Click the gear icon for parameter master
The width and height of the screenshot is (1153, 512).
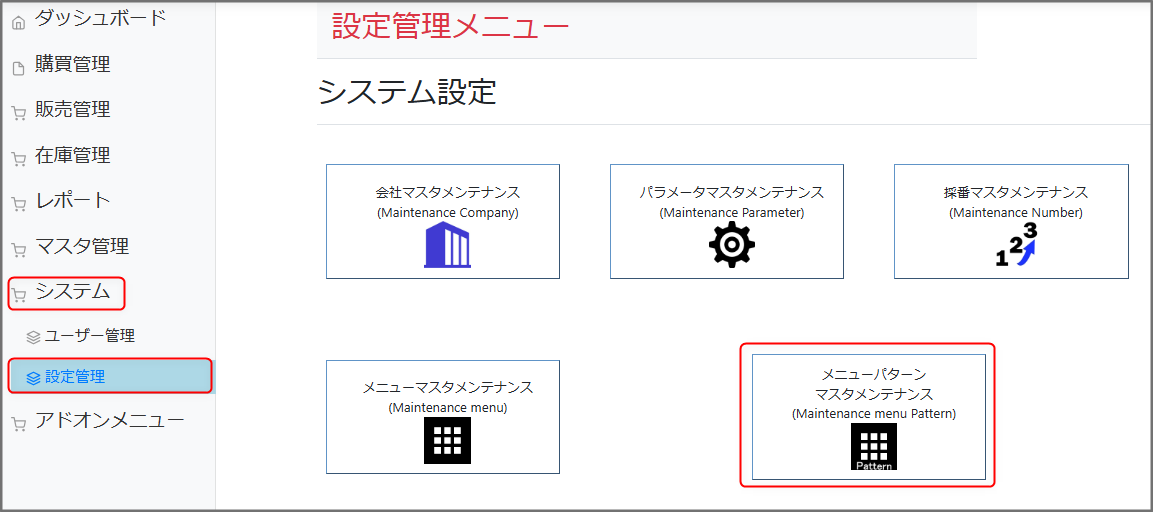pyautogui.click(x=731, y=244)
